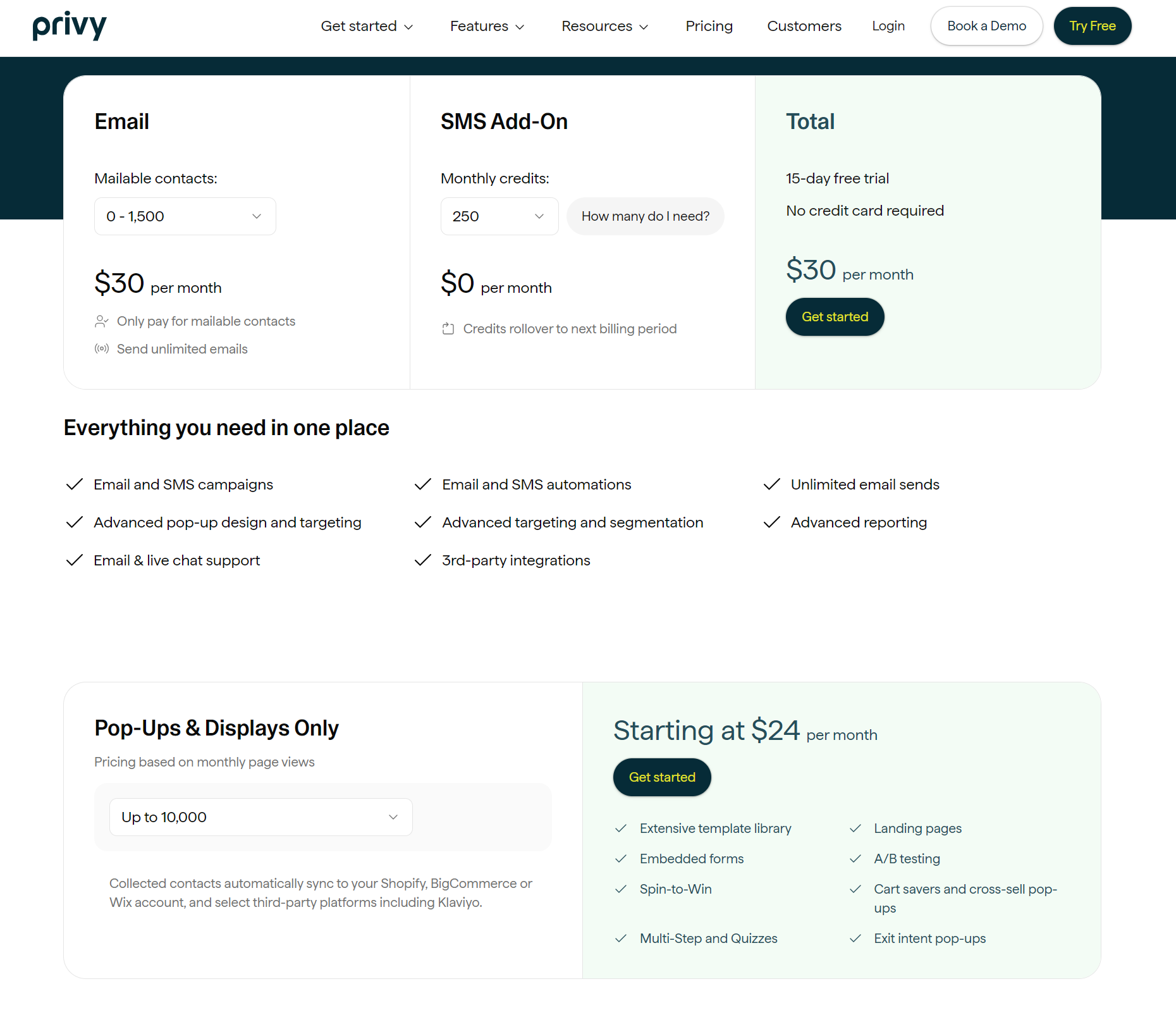The height and width of the screenshot is (1010, 1176).
Task: Click checkmark beside Embedded forms
Action: click(621, 859)
